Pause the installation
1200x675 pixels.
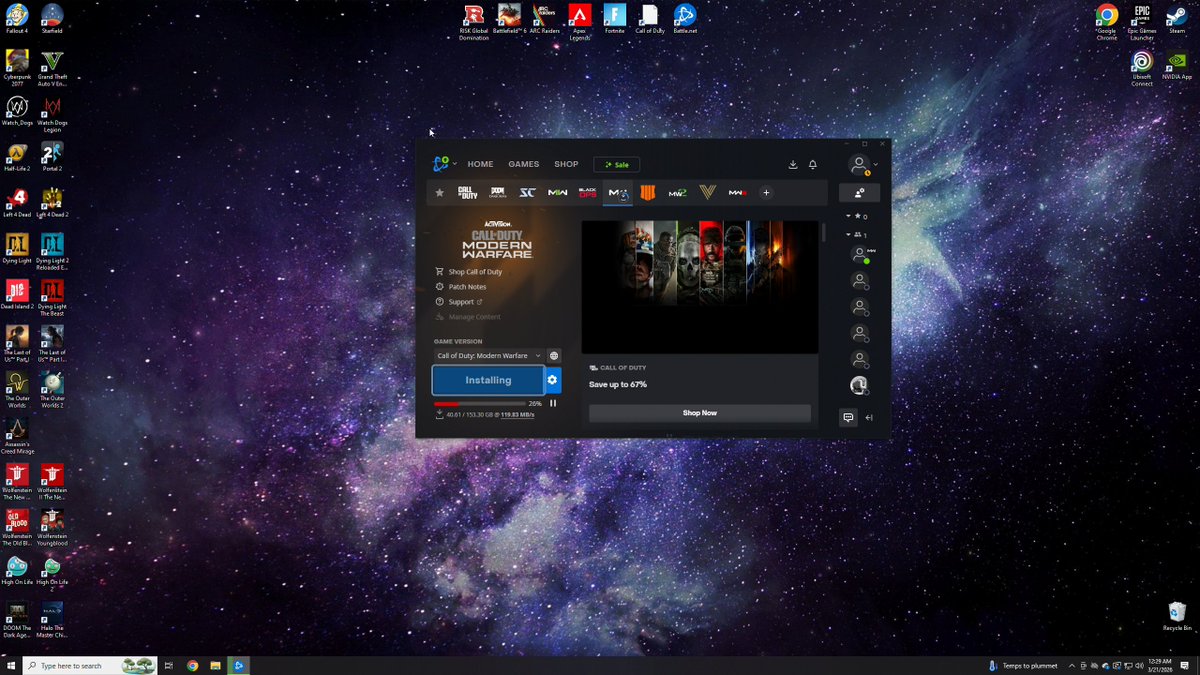point(553,403)
